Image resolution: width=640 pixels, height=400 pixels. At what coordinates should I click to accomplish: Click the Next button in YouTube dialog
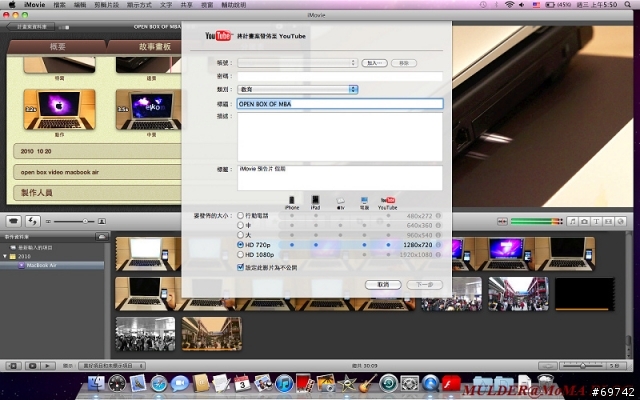coord(424,284)
